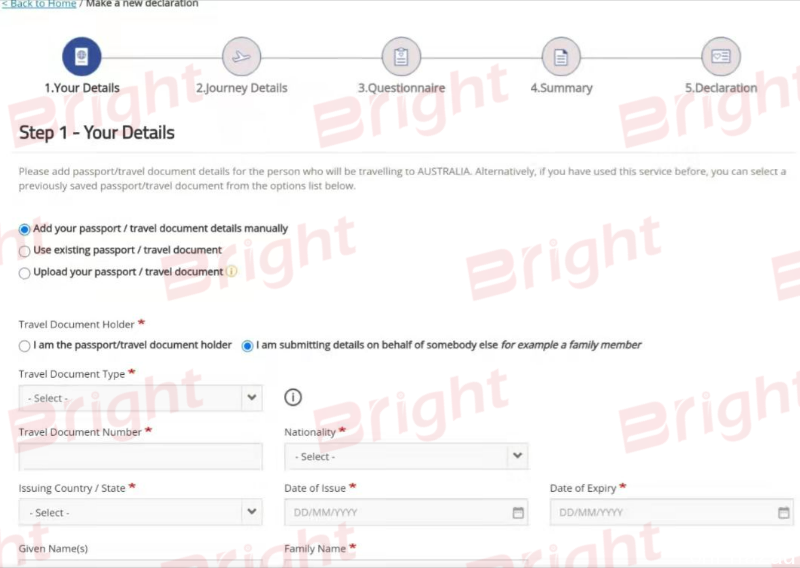Select submitting on behalf of somebody else

[x=247, y=346]
